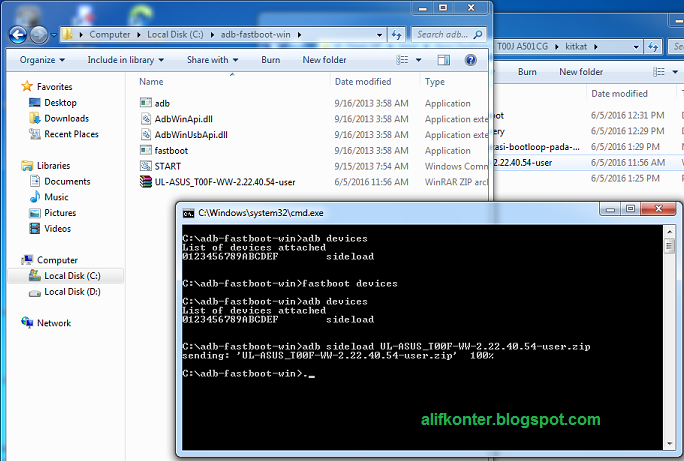Select the fastboot application icon

(146, 150)
